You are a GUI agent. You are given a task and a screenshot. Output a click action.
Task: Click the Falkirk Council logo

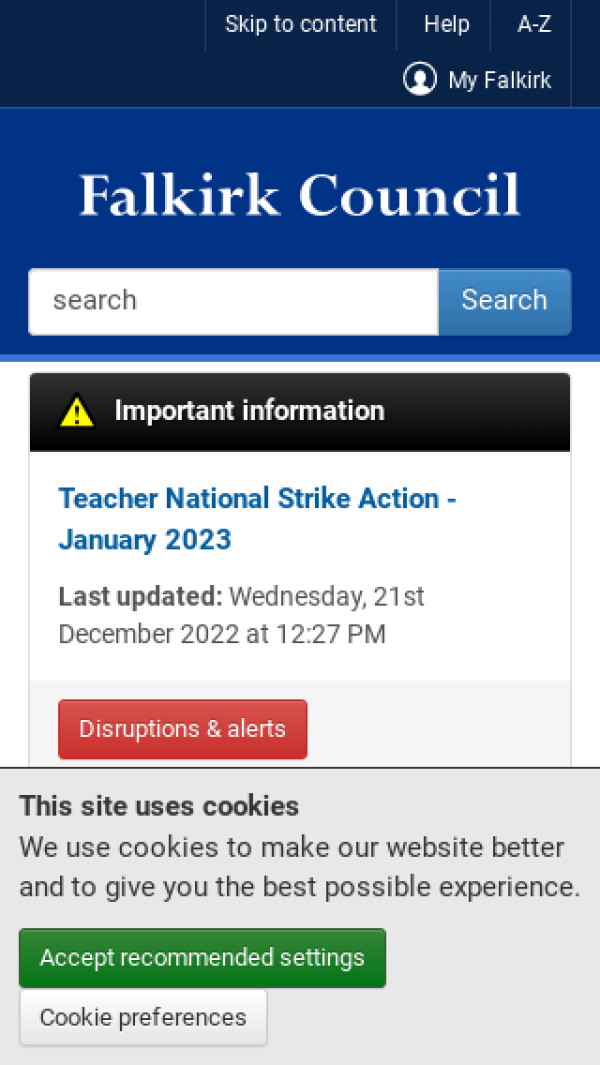coord(300,195)
